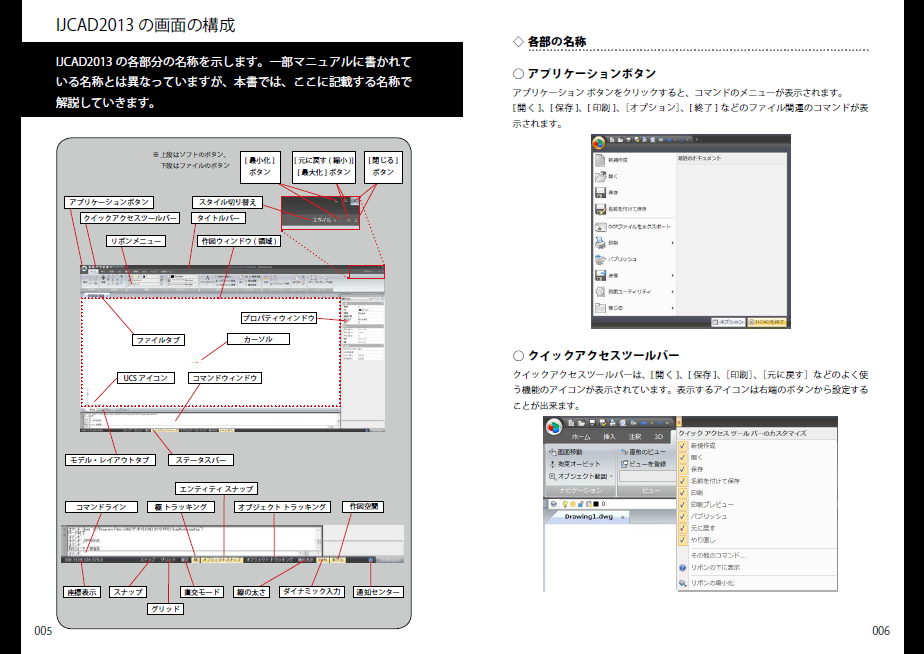
Task: Click 新規作成 document icon in application menu
Action: (600, 160)
